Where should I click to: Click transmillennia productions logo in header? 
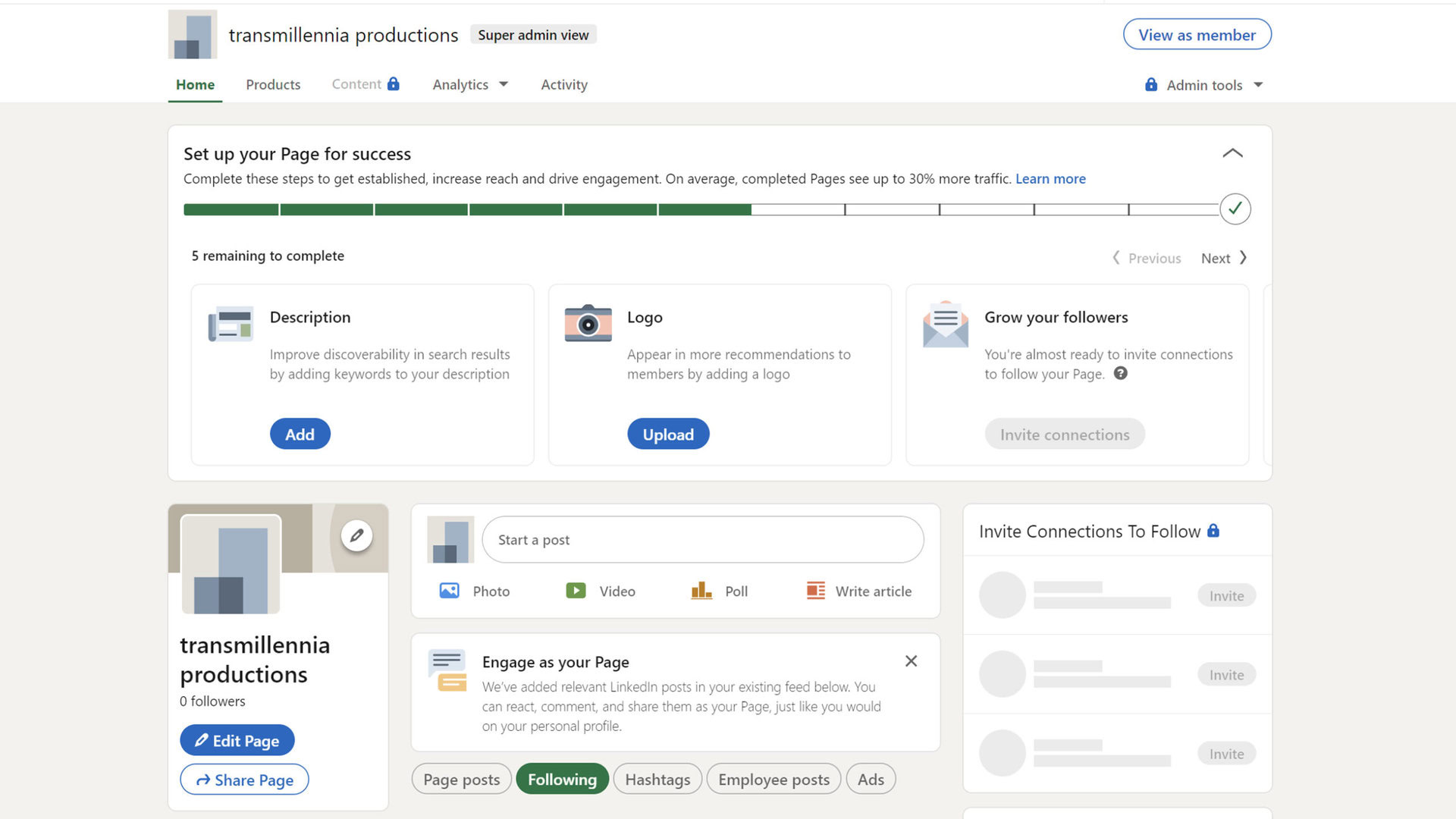pos(193,35)
